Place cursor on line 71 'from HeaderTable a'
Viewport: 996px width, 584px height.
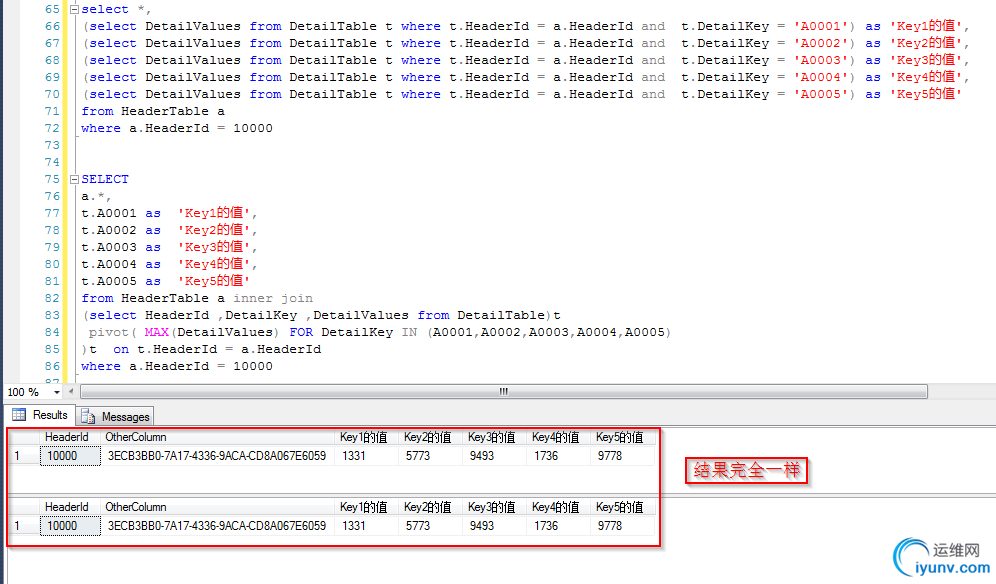153,111
